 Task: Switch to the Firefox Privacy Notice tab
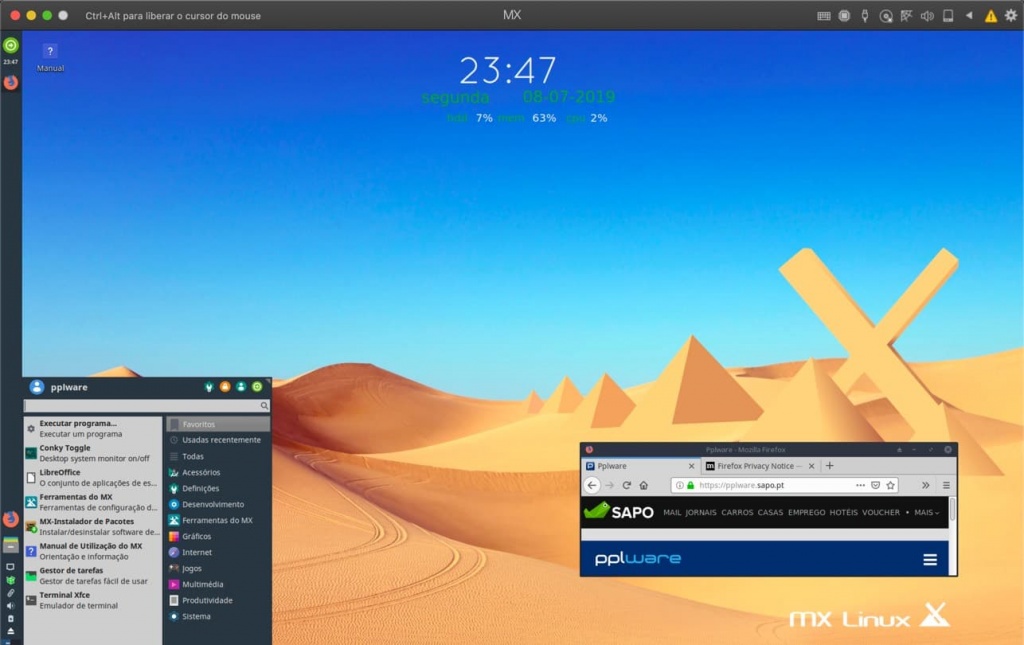click(758, 466)
